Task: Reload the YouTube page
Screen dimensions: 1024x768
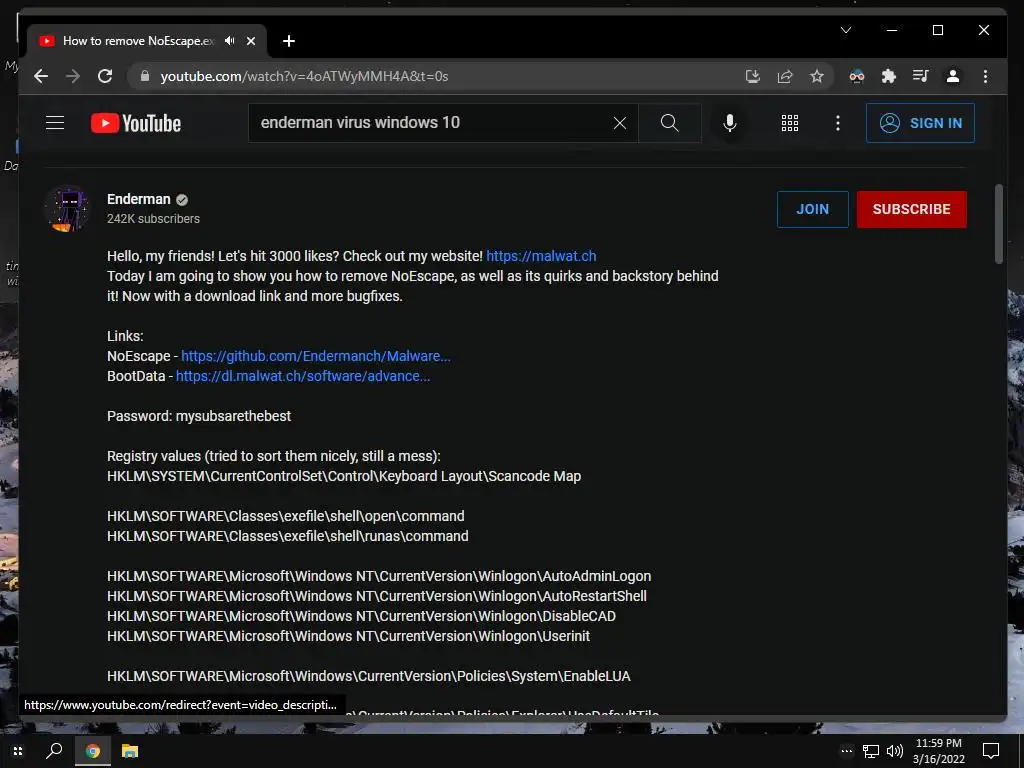Action: [105, 76]
